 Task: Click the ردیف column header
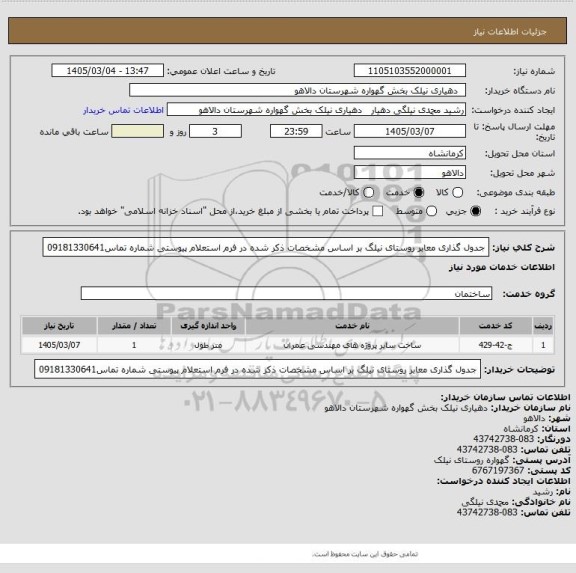[543, 326]
